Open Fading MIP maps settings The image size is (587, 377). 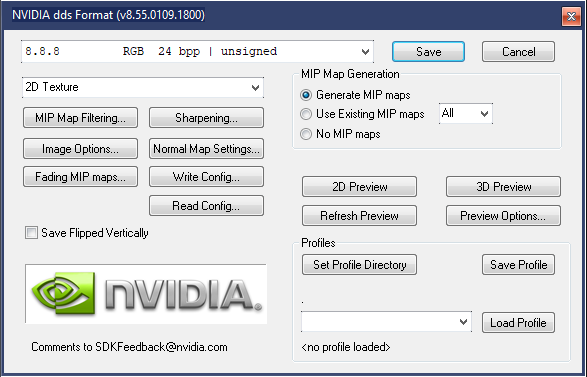click(x=80, y=177)
